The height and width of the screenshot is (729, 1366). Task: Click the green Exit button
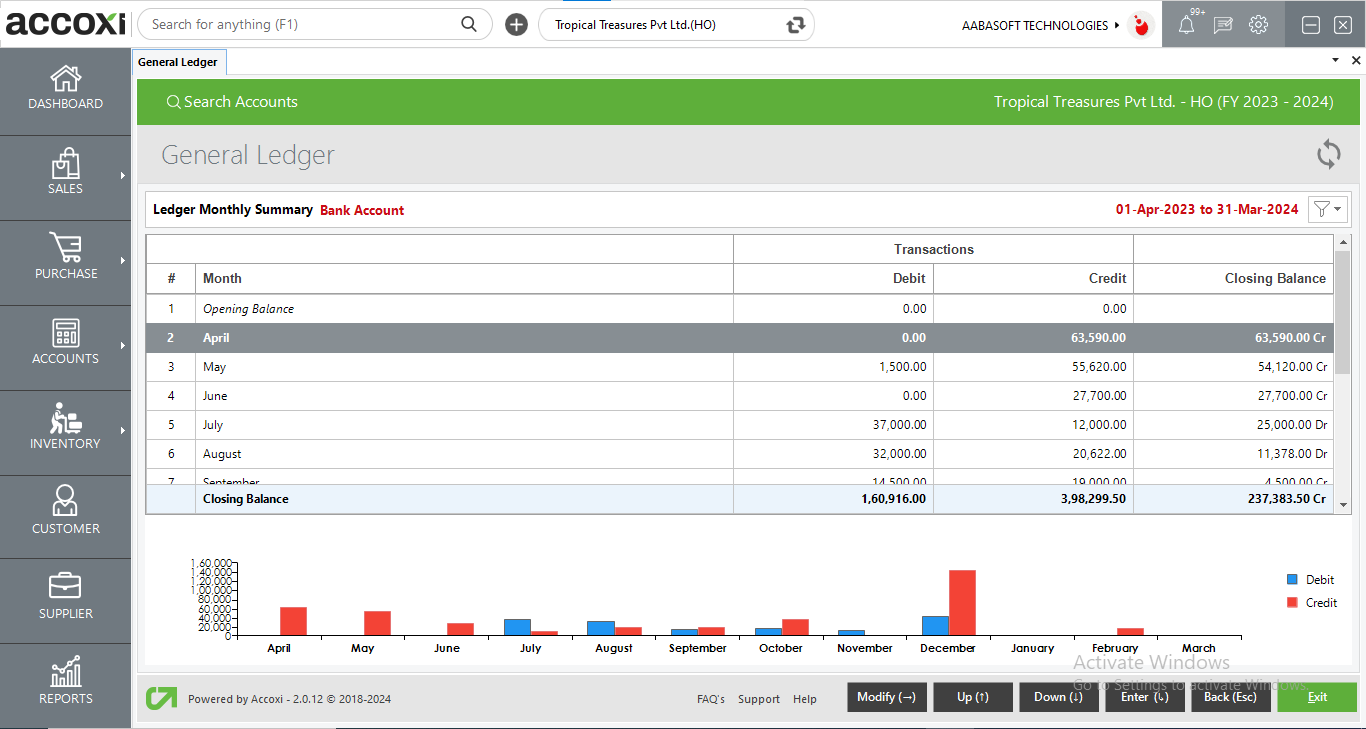point(1316,697)
